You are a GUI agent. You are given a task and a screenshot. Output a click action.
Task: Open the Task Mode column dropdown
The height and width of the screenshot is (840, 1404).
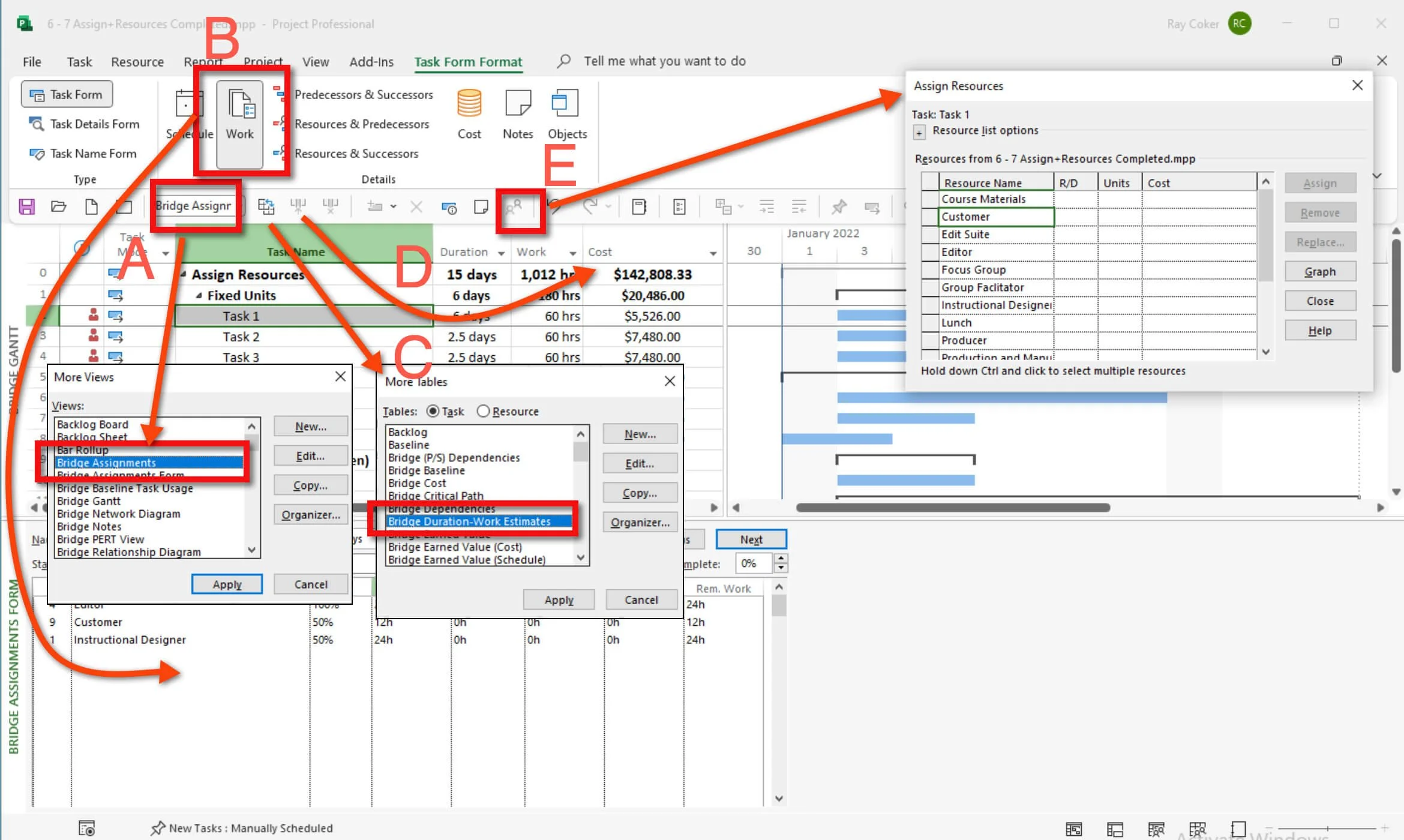(x=166, y=253)
